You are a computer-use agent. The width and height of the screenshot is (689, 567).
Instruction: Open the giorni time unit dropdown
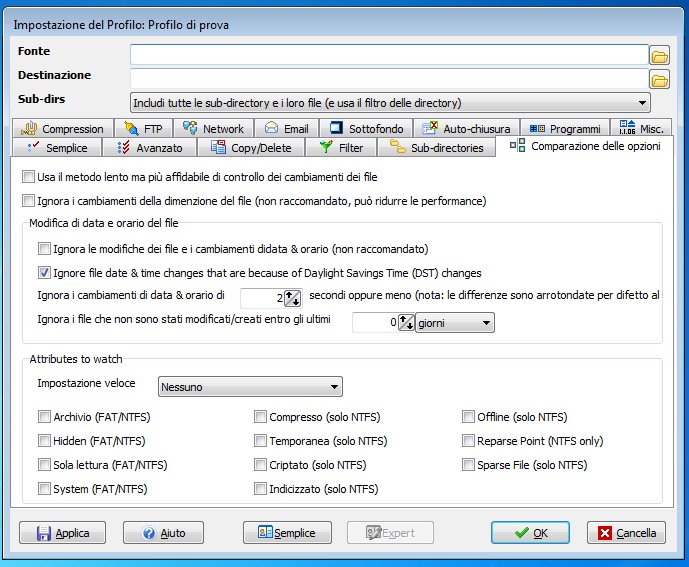coord(455,322)
